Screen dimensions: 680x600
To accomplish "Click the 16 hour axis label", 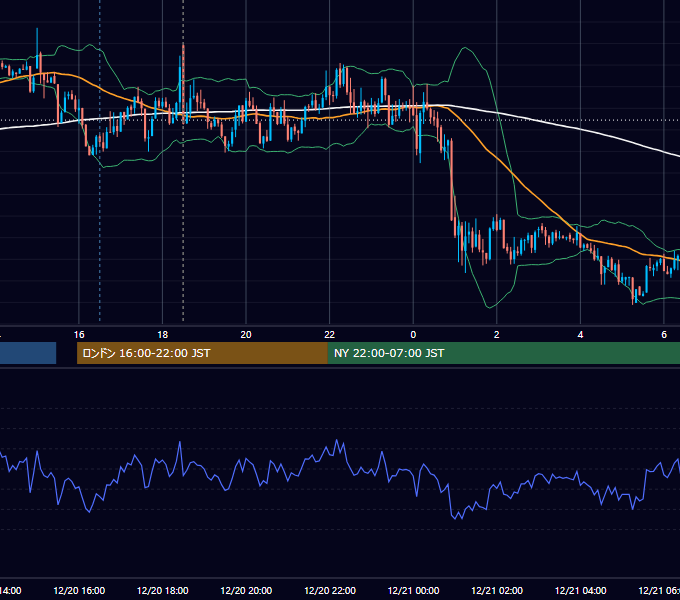I will coord(79,334).
